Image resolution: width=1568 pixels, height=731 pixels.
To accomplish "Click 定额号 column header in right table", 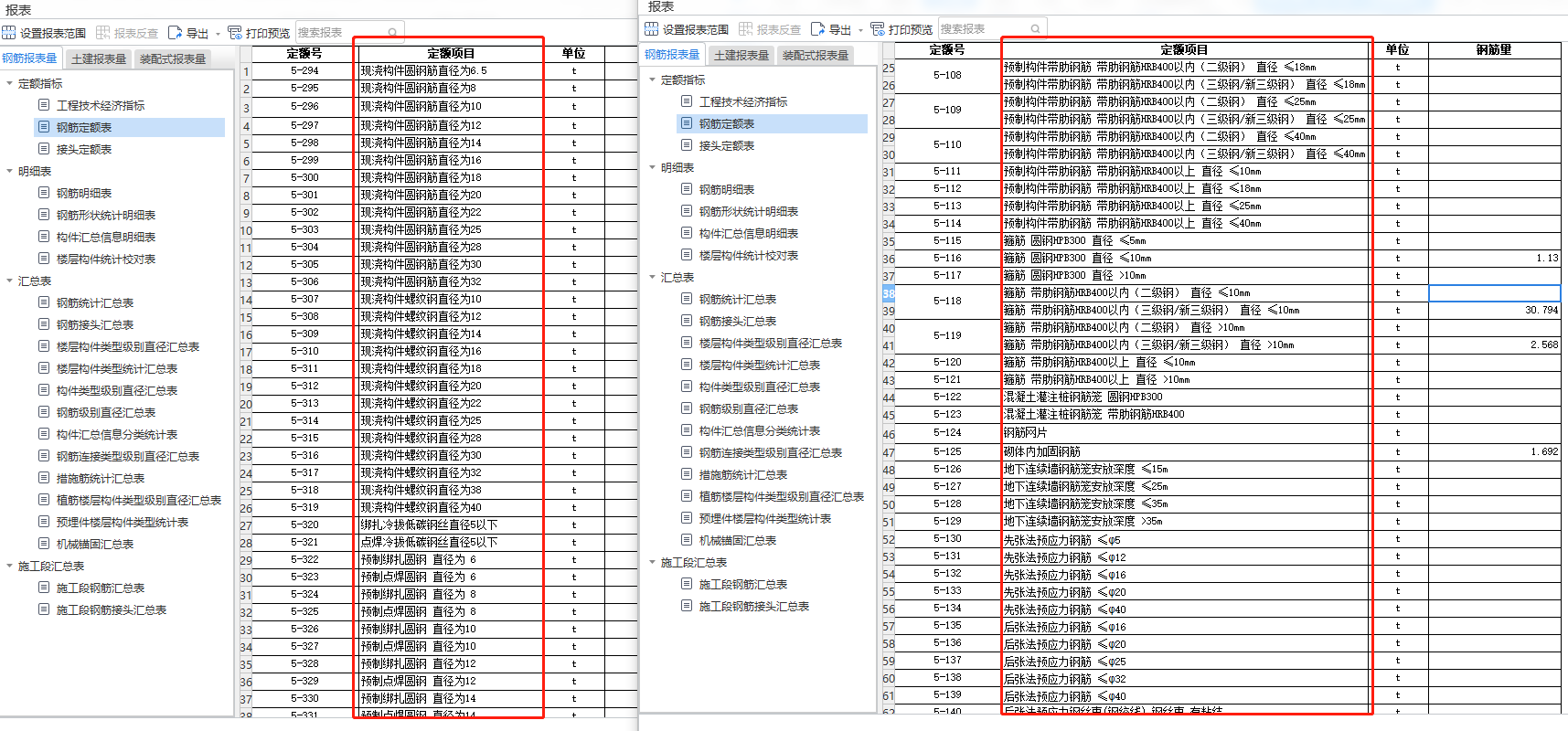I will tap(946, 50).
